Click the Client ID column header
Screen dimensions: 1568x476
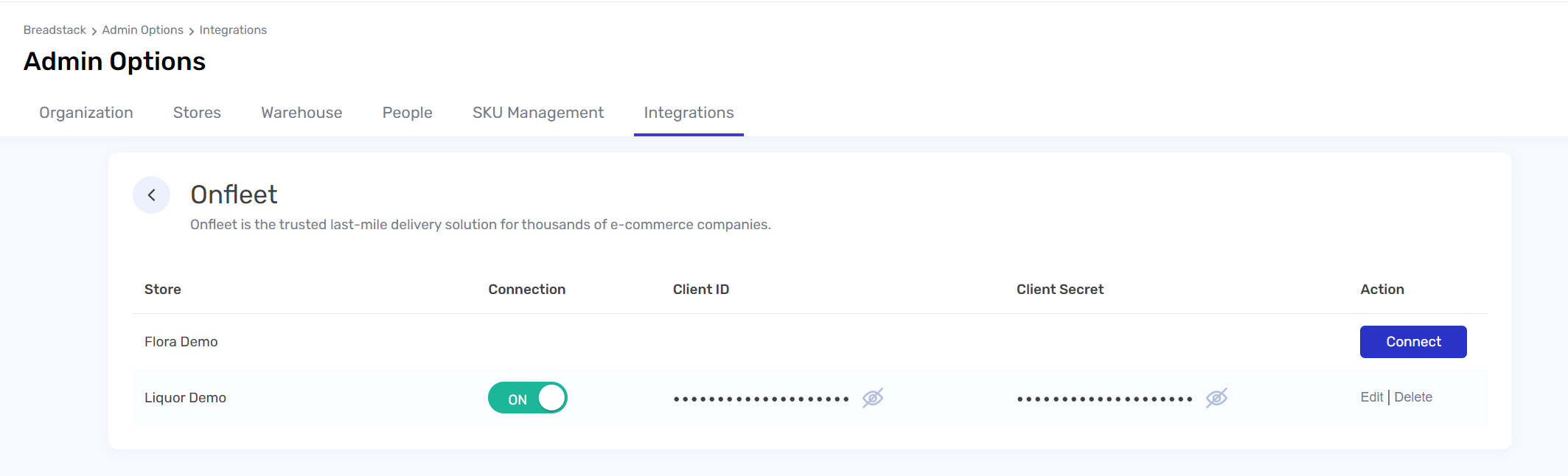click(701, 290)
